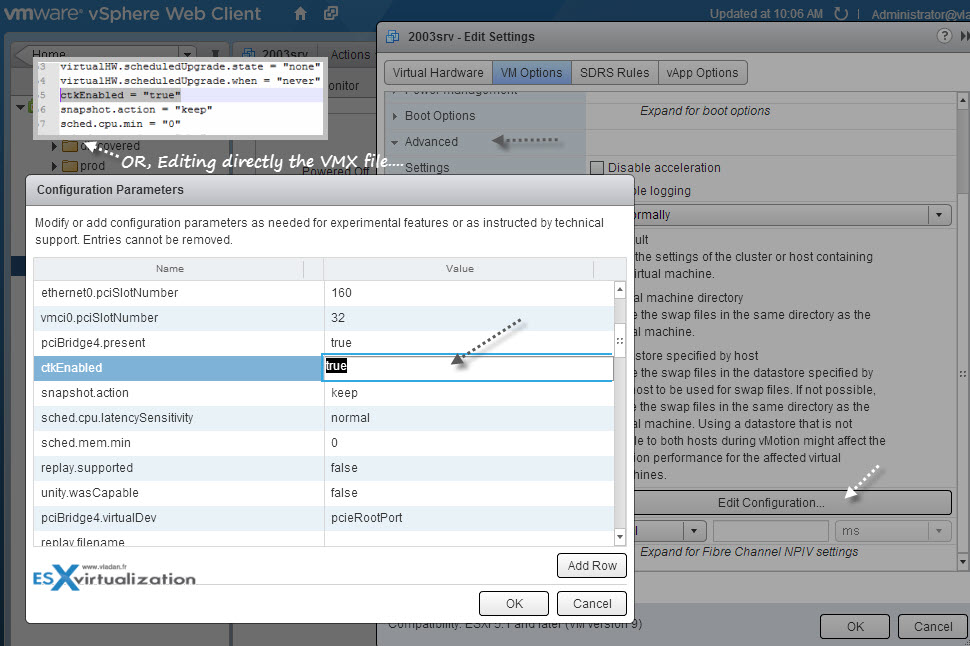Select the sched.mem.min parameter
Viewport: 970px width, 646px height.
[x=86, y=443]
